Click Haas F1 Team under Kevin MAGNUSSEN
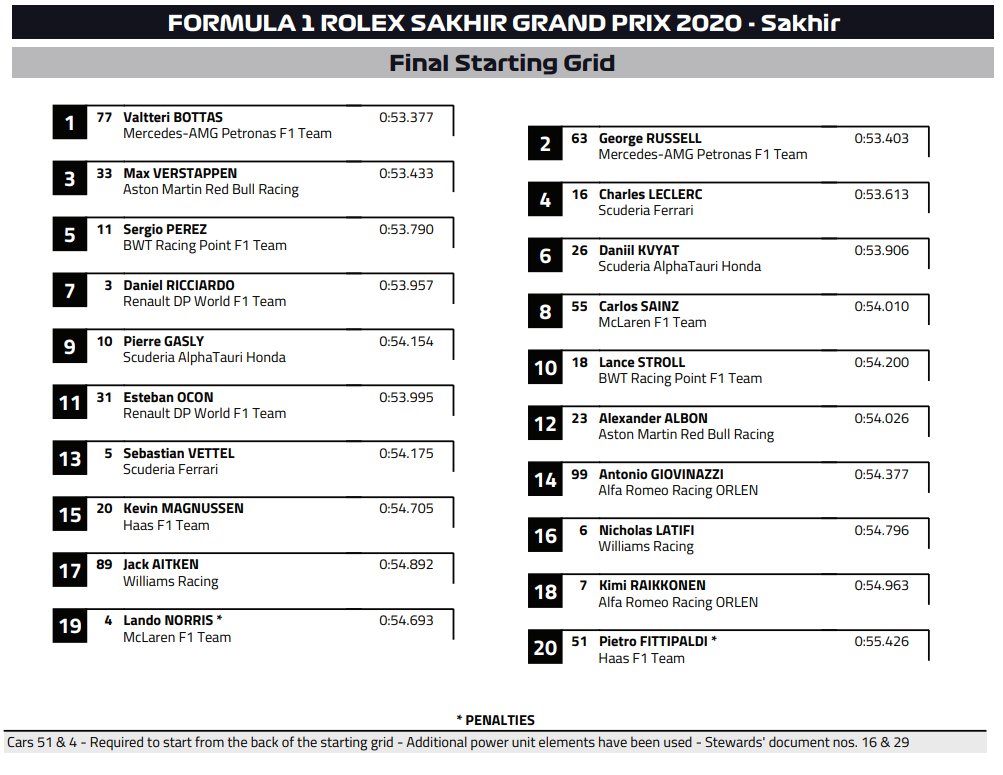Viewport: 1003px width, 775px height. coord(166,525)
